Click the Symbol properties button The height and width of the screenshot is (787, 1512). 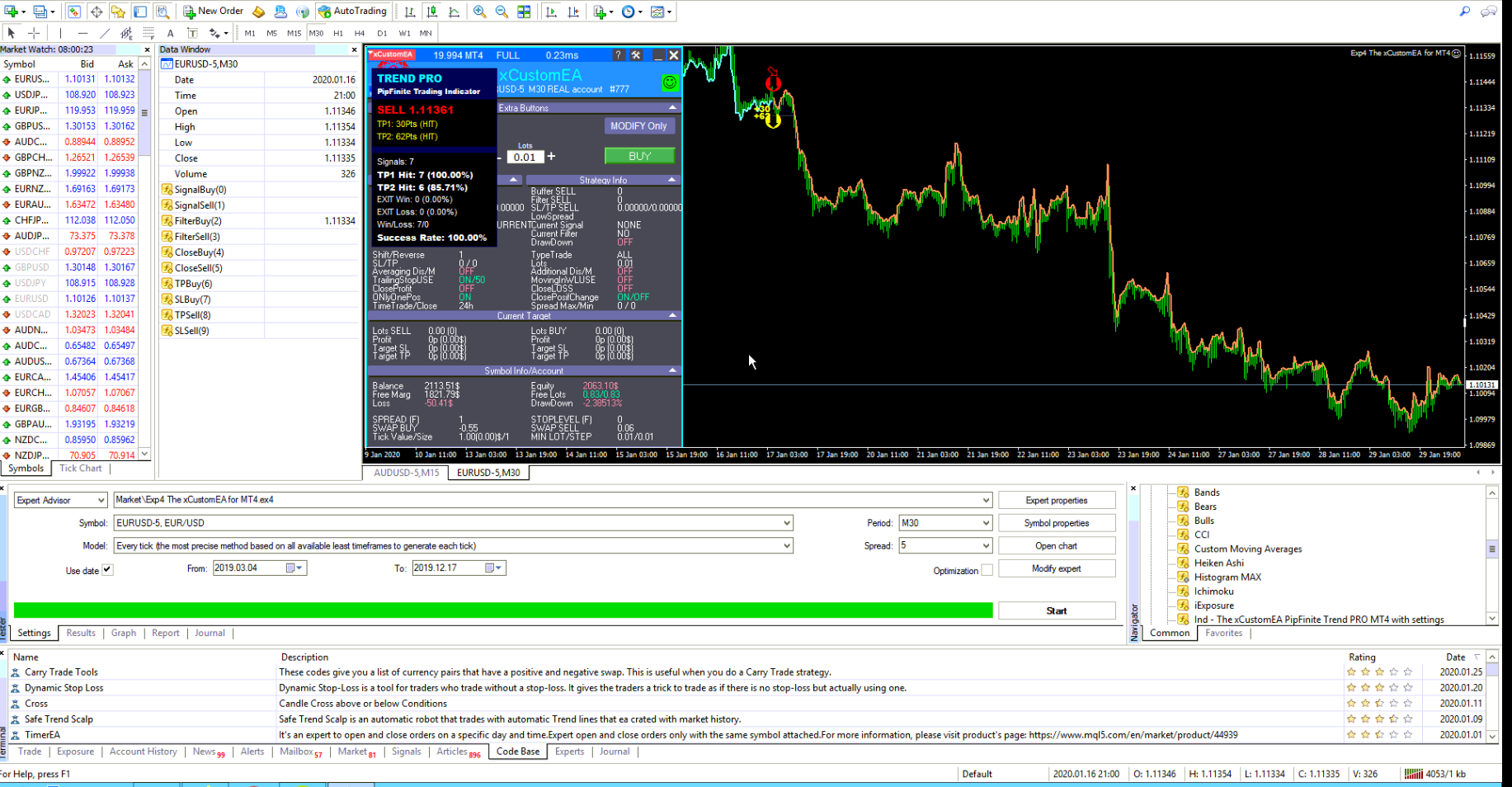click(1057, 523)
